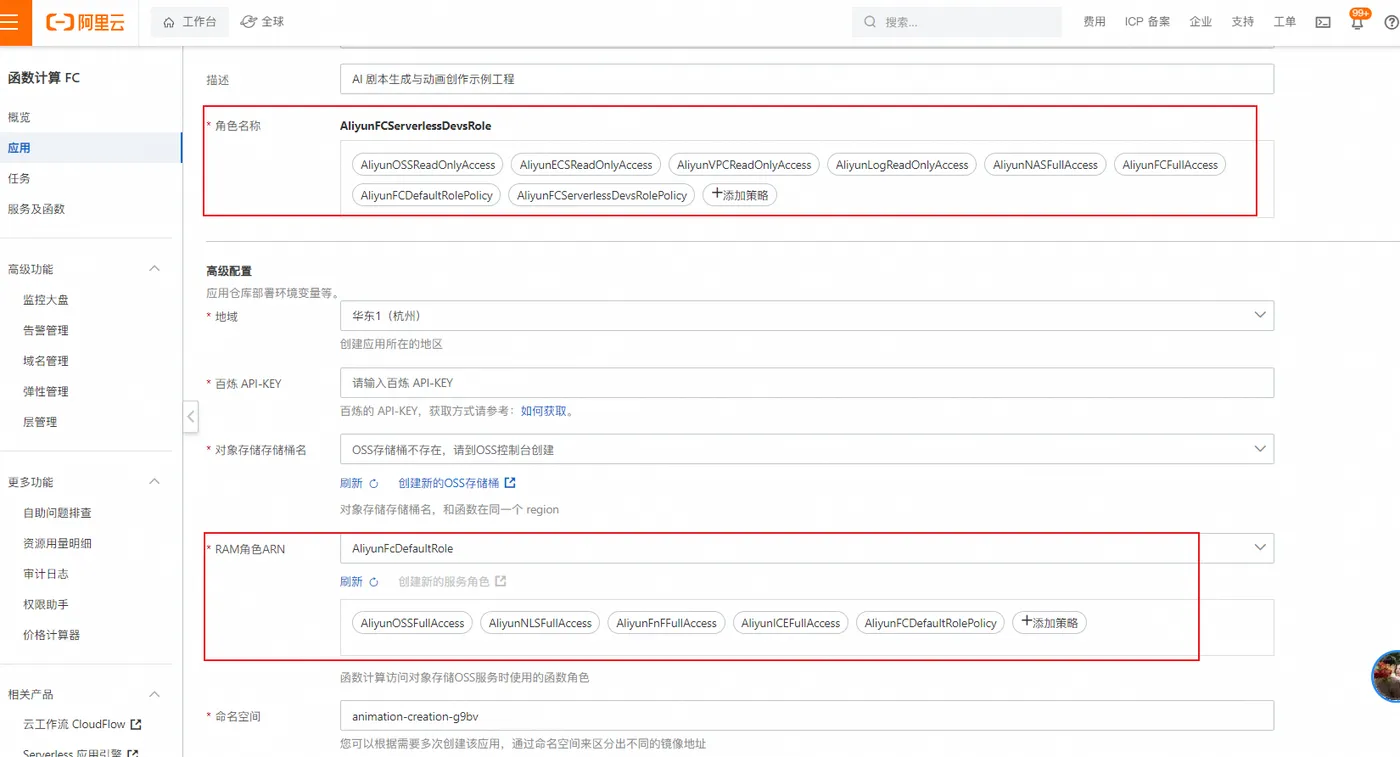Screen dimensions: 1400x757
Task: Click the AliyunVPCReadOnlyAccess policy tag
Action: click(x=744, y=165)
